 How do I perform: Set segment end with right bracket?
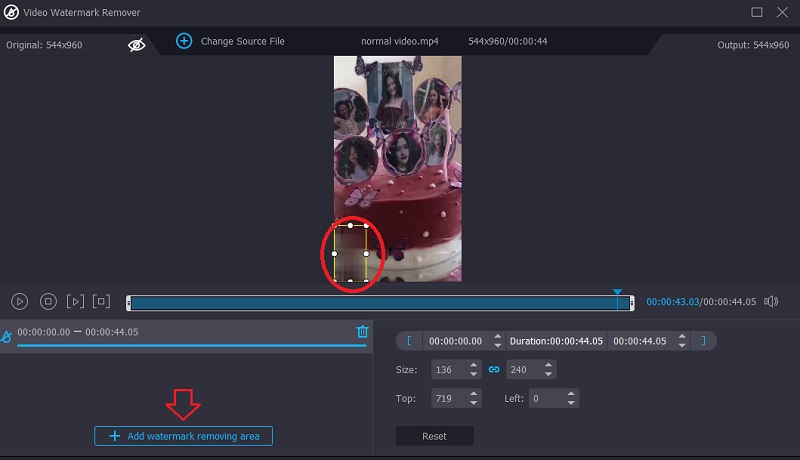coord(703,341)
